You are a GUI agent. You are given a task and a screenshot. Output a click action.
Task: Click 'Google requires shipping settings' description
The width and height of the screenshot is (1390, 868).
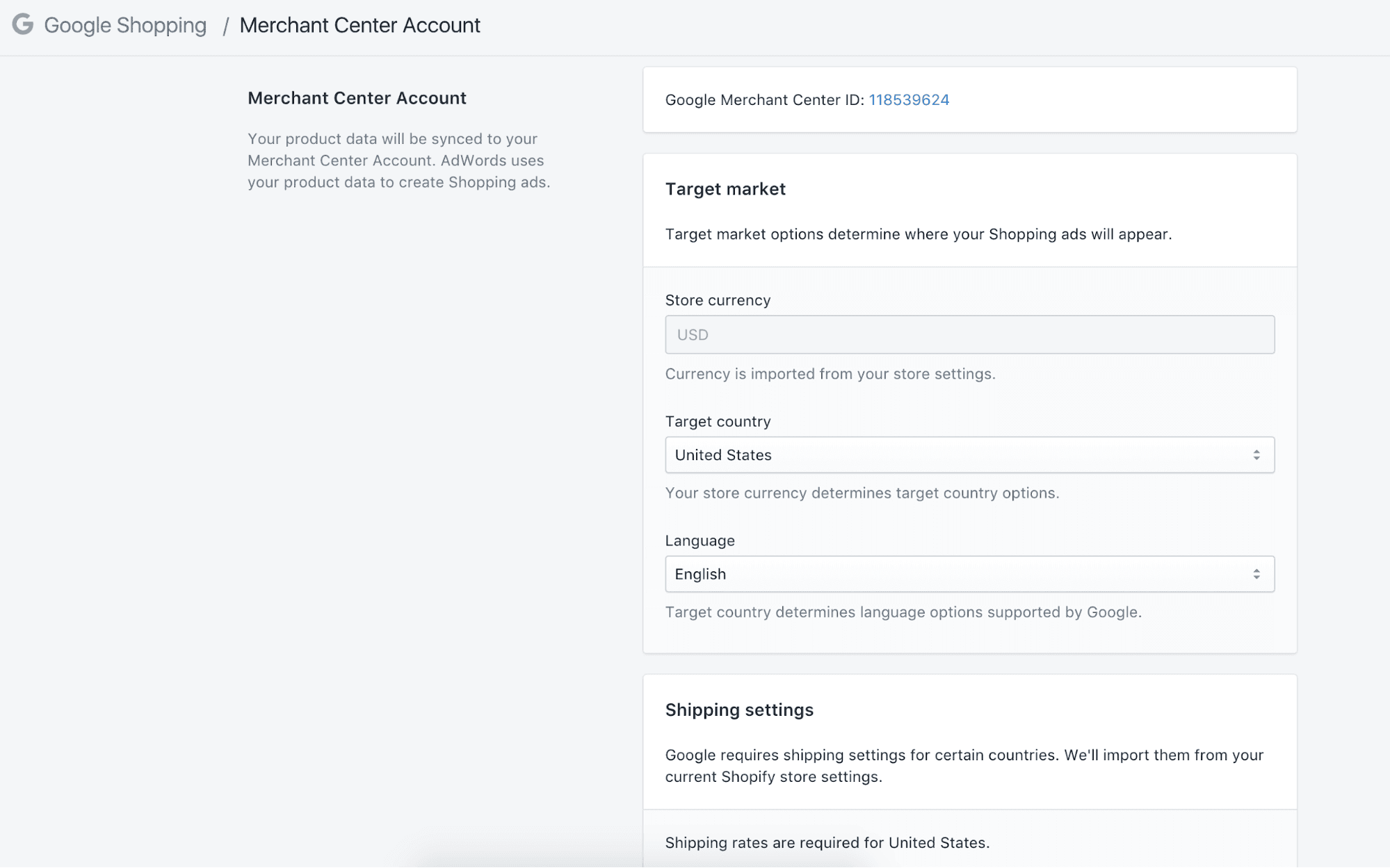(x=964, y=766)
